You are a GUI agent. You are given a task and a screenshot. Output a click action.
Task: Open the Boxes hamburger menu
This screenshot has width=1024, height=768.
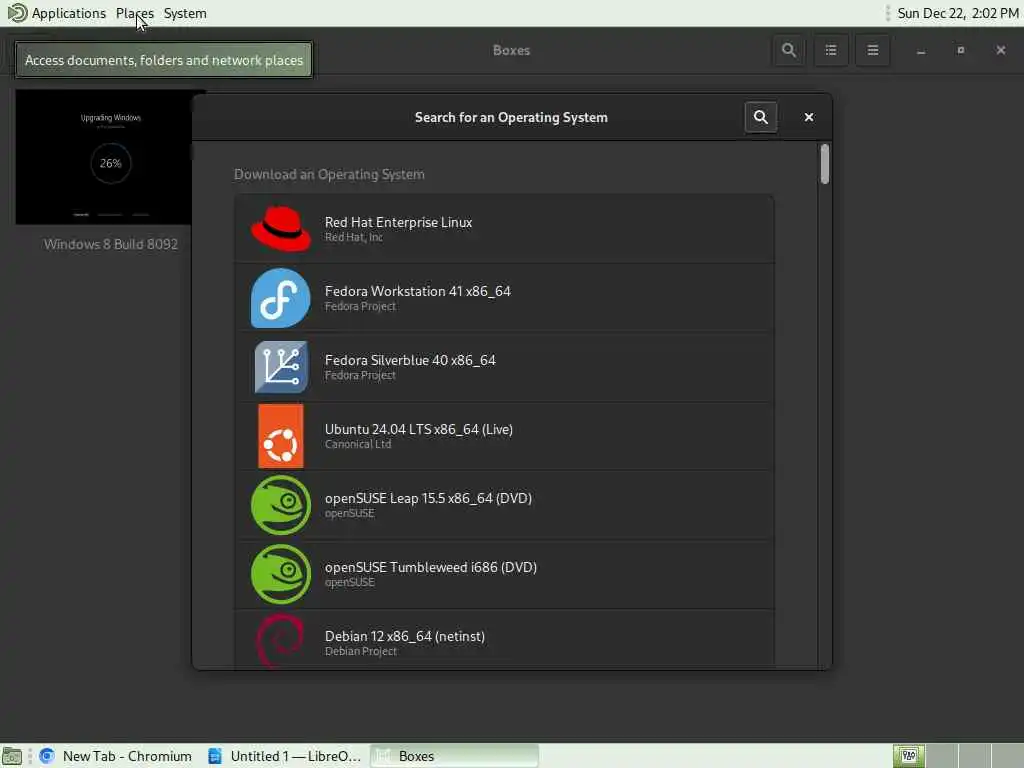(872, 50)
